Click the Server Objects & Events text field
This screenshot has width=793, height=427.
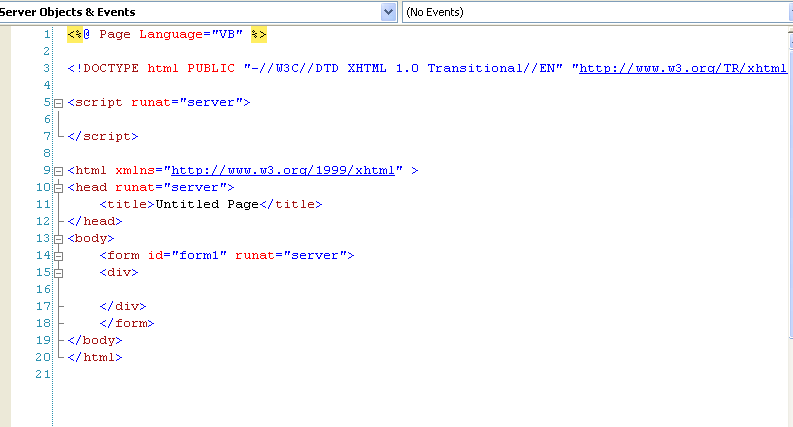[x=190, y=12]
